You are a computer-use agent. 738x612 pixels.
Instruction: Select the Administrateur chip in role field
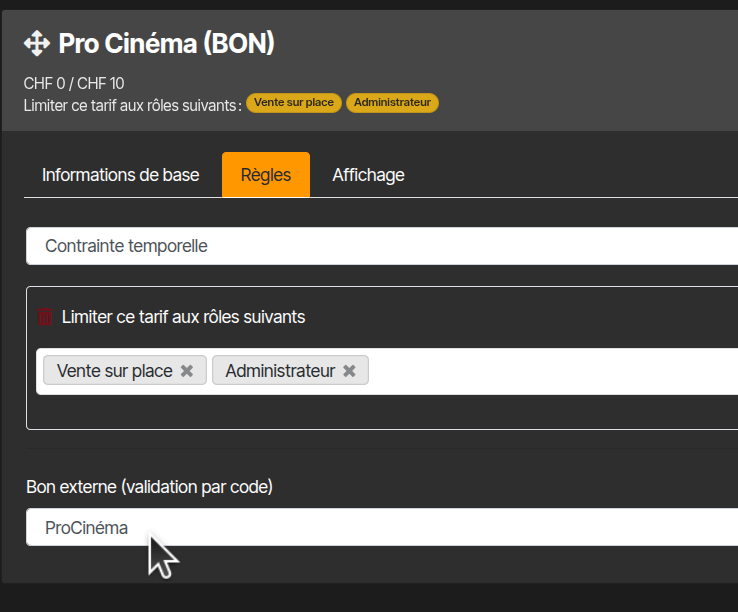pos(290,370)
